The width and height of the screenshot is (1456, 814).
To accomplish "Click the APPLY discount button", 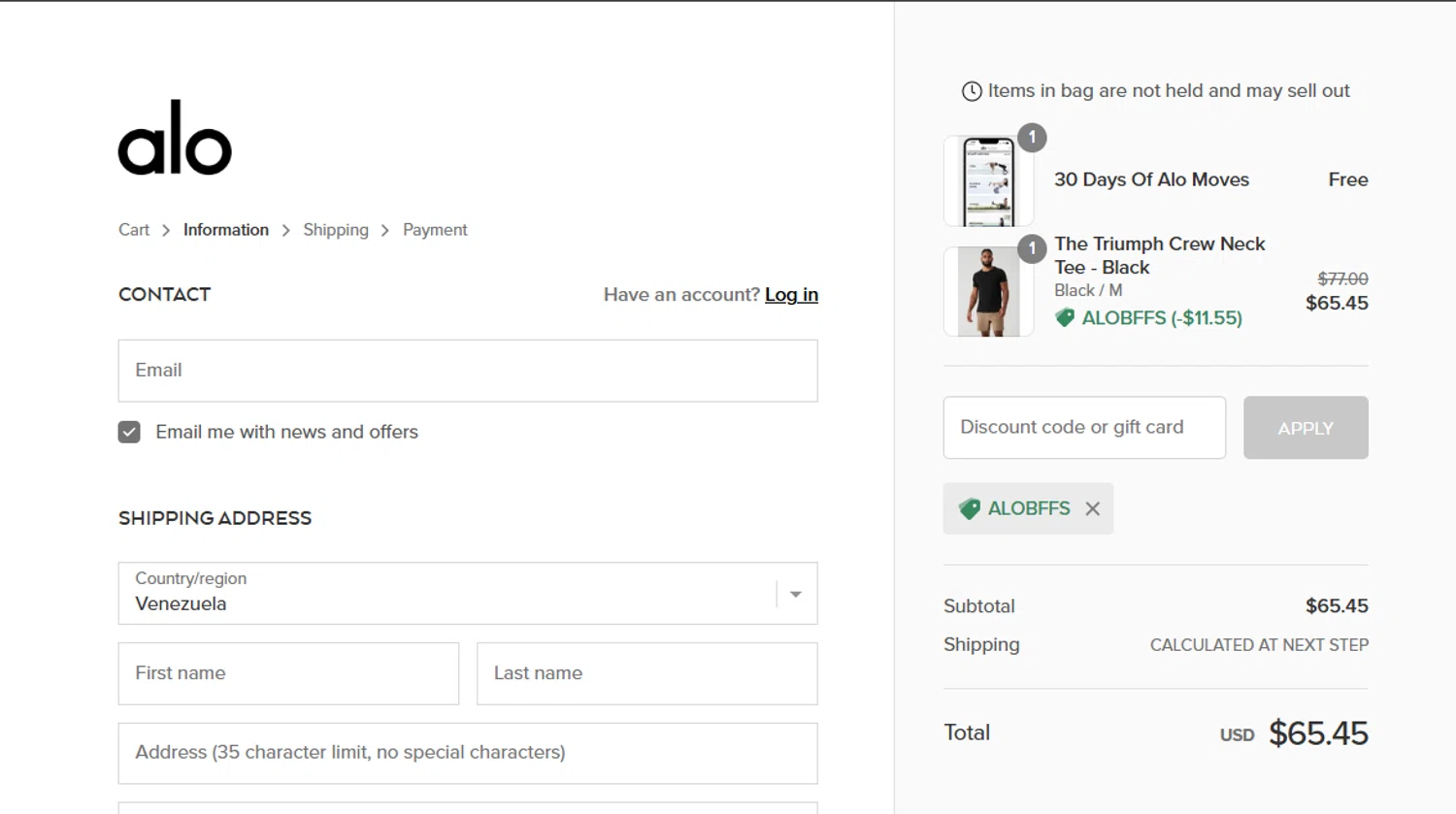I will [1306, 428].
